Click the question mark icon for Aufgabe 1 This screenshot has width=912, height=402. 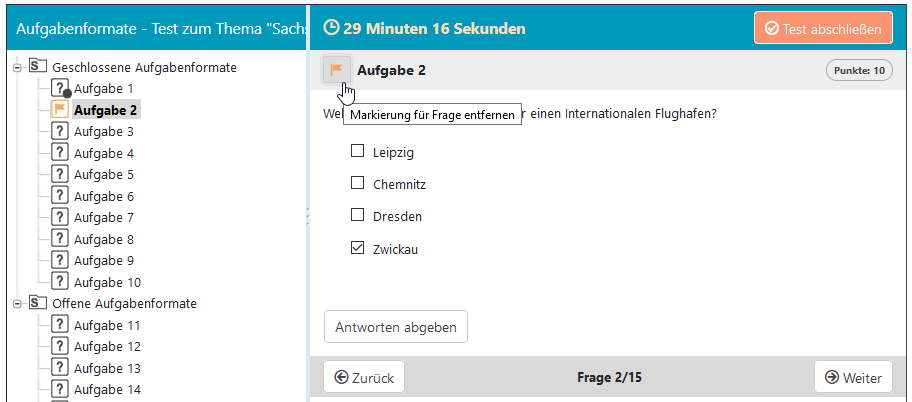59,88
